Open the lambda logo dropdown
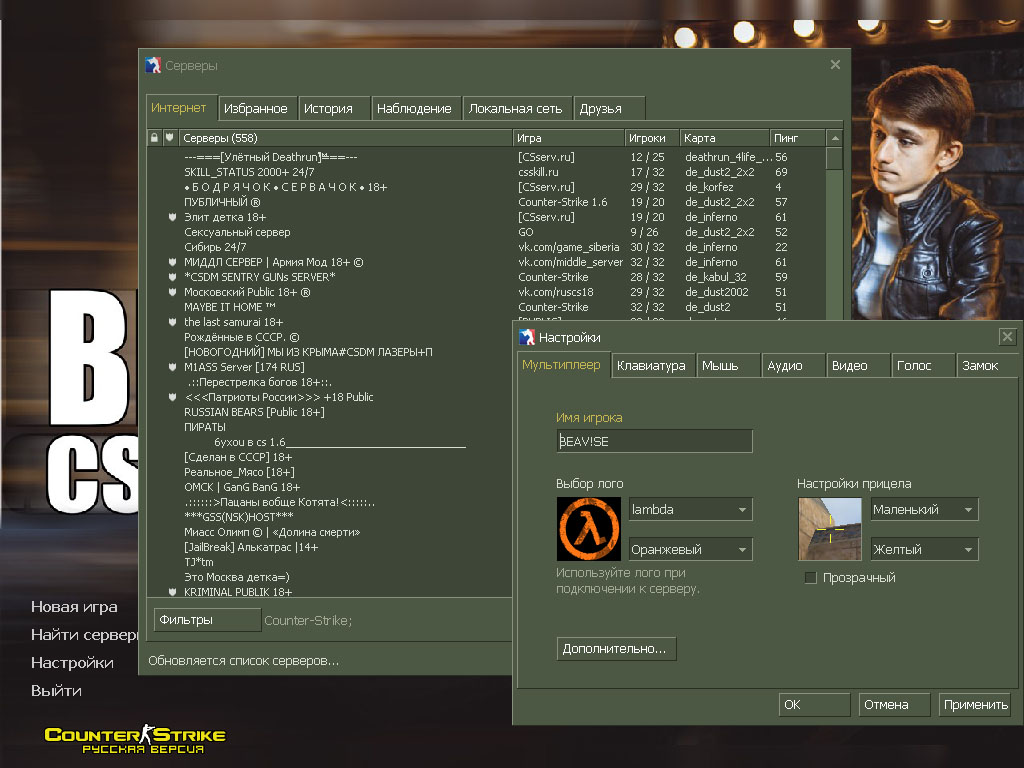 pos(690,509)
